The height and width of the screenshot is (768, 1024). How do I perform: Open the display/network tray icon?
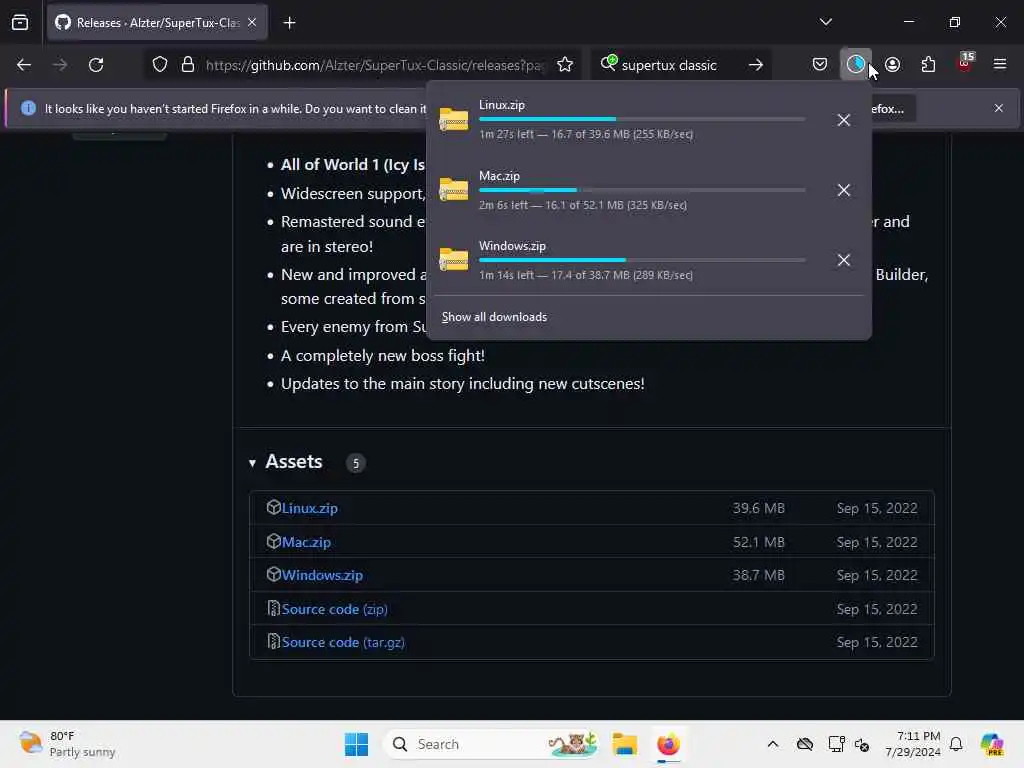pos(836,744)
